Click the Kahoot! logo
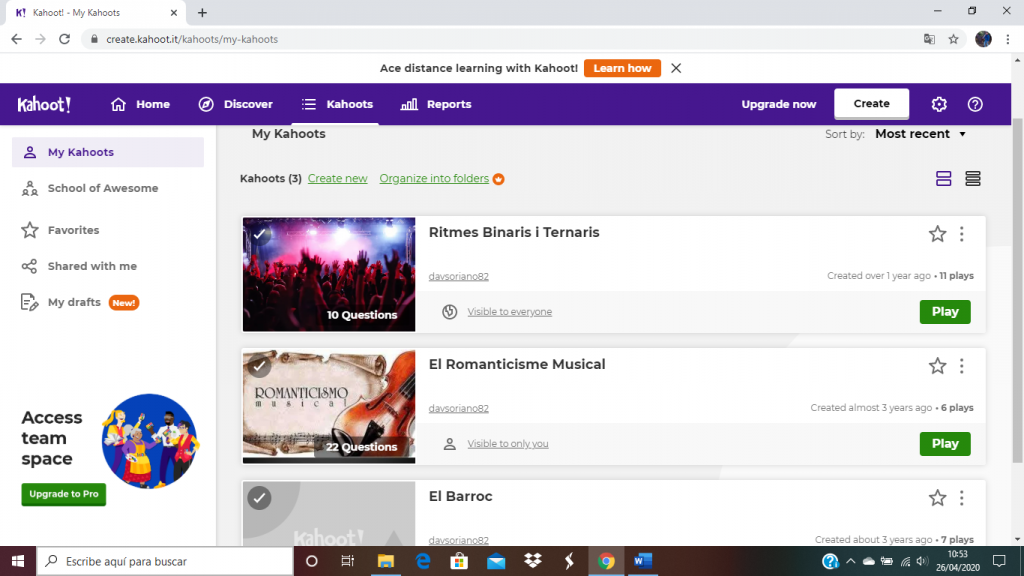The width and height of the screenshot is (1024, 576). (x=44, y=104)
